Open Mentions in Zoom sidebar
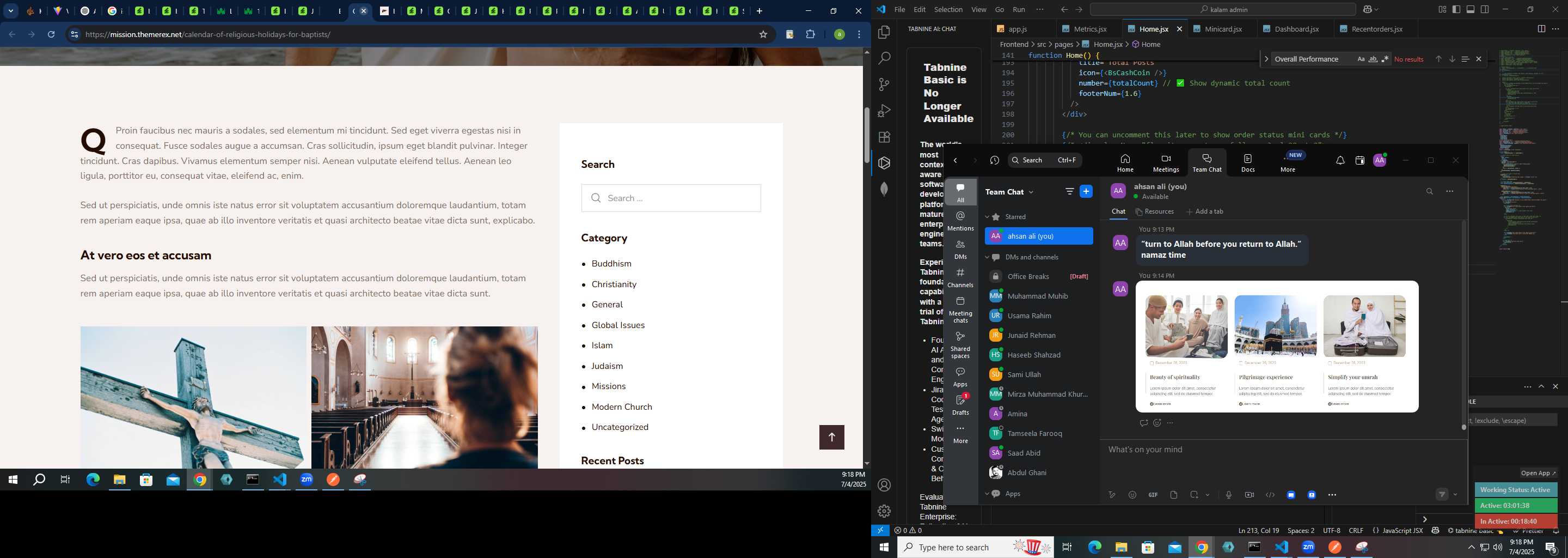 tap(960, 221)
